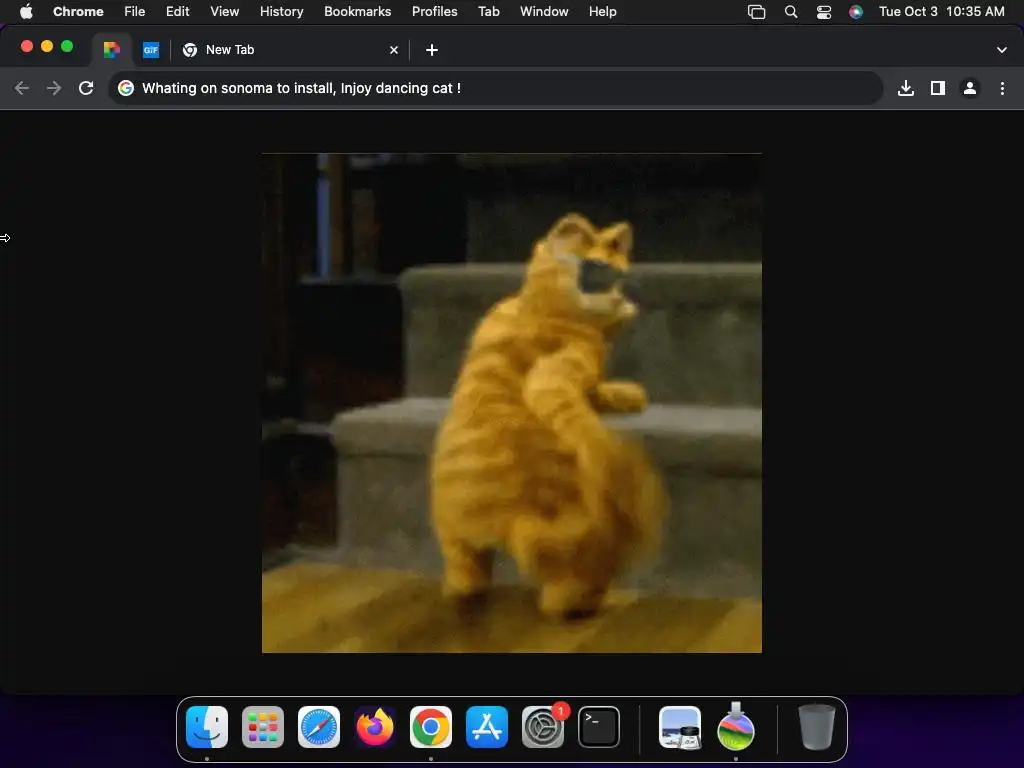Open the Tab menu

point(488,11)
